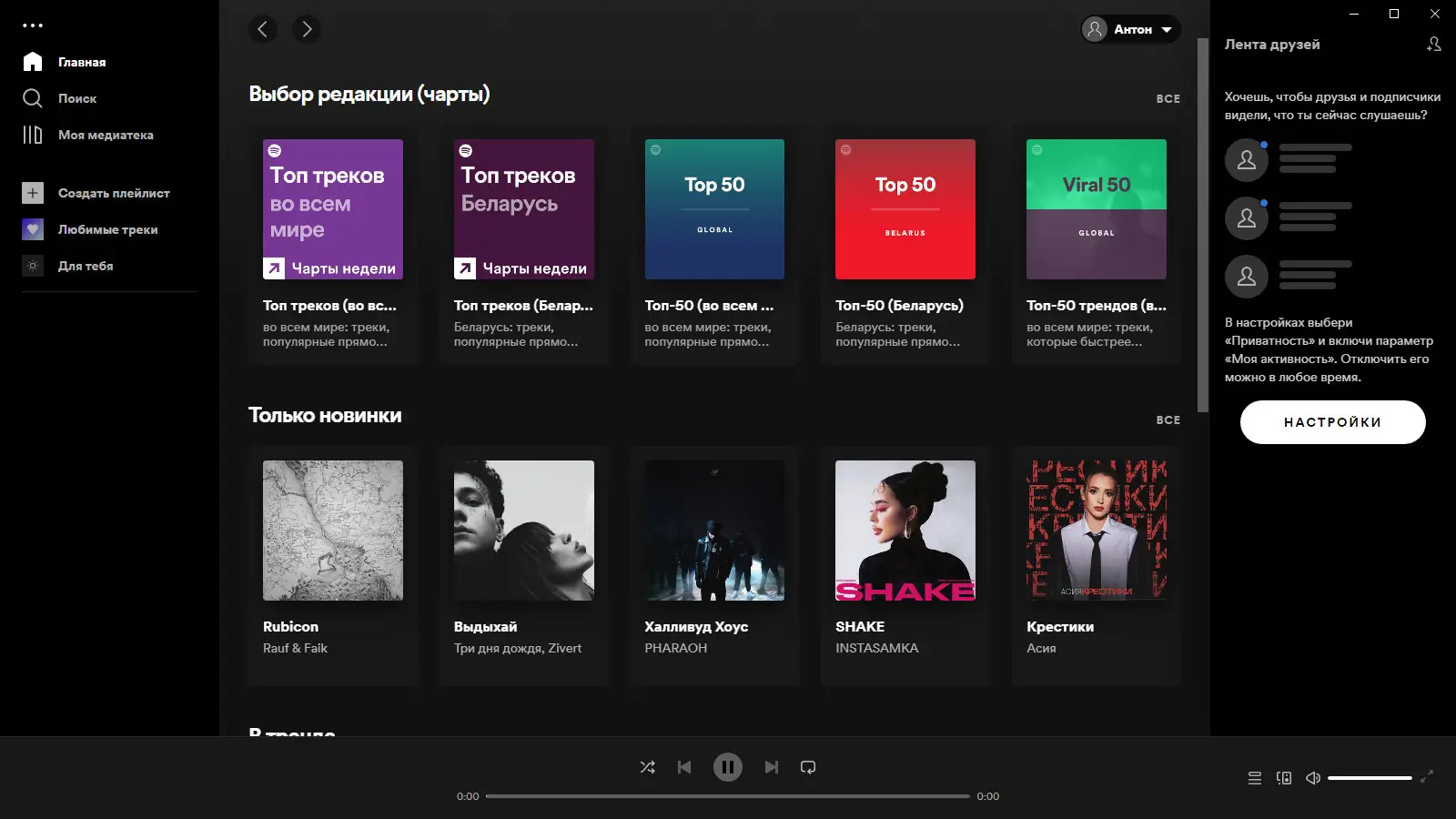Open the play queue icon
This screenshot has width=1456, height=819.
point(1255,778)
